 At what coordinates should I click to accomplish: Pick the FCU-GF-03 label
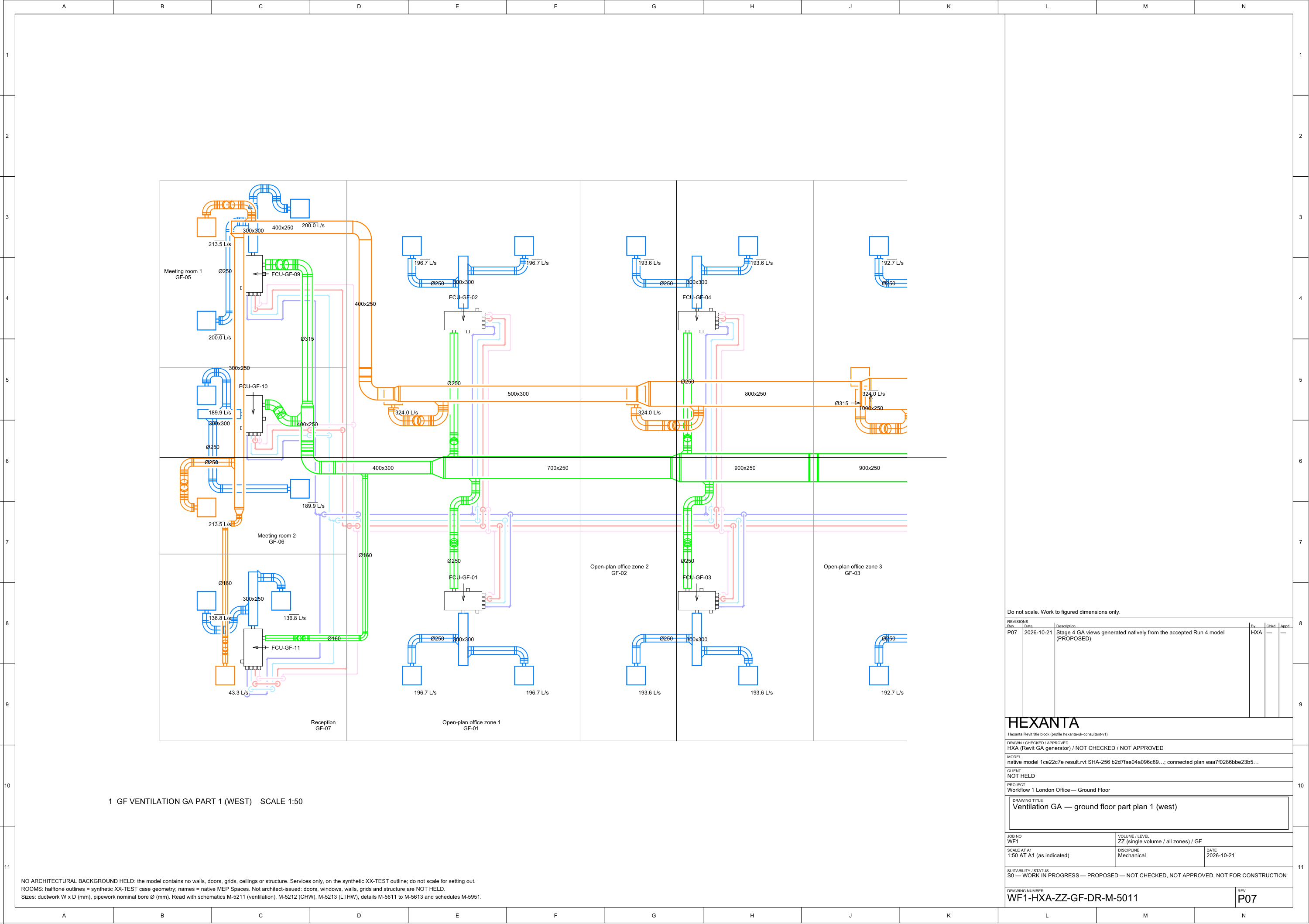[697, 578]
